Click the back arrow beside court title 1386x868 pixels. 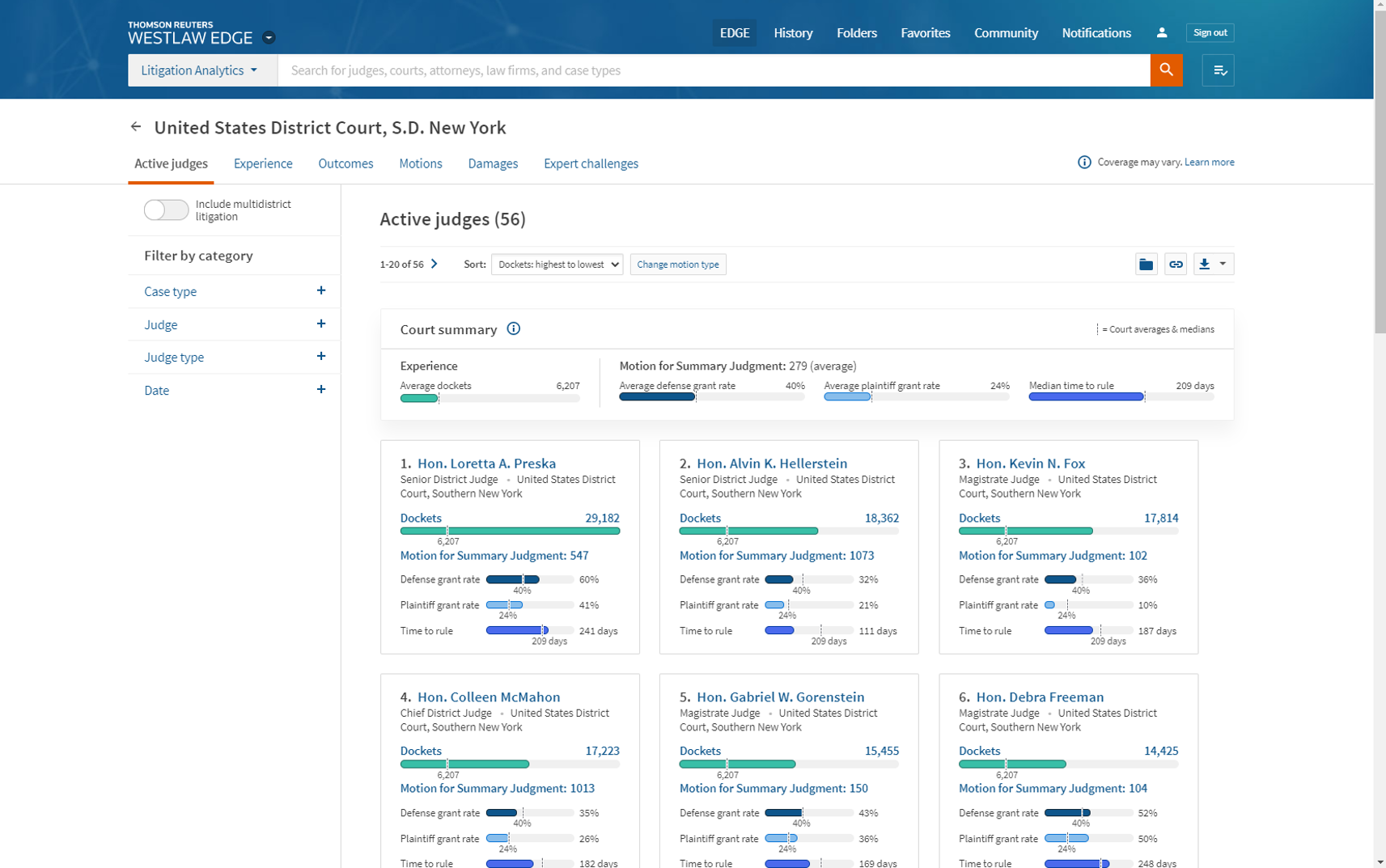[x=136, y=127]
